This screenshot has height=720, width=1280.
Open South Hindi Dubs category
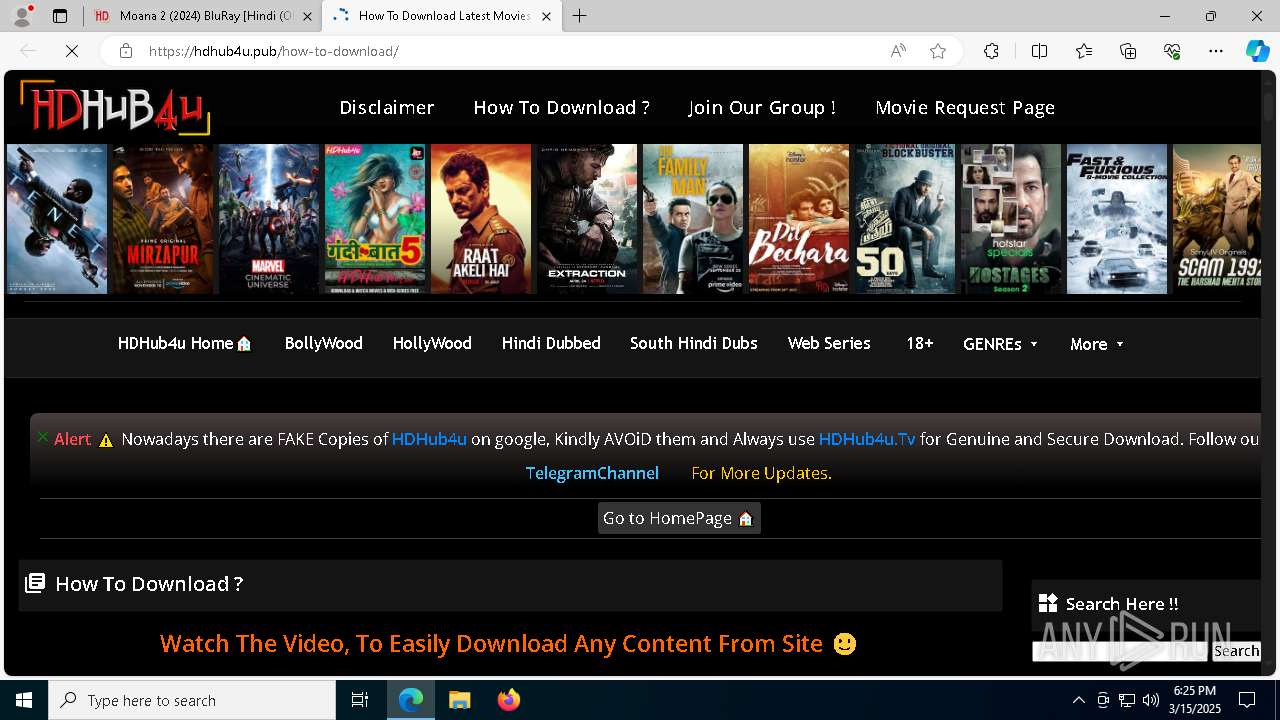pyautogui.click(x=694, y=343)
